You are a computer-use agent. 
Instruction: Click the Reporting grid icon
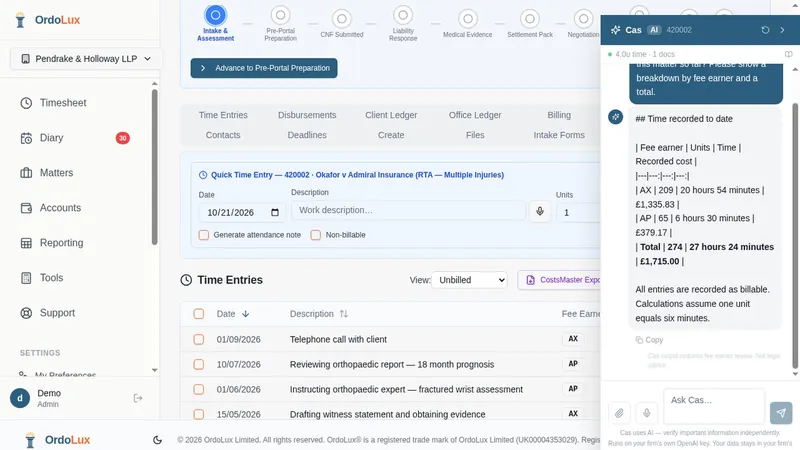tap(26, 243)
